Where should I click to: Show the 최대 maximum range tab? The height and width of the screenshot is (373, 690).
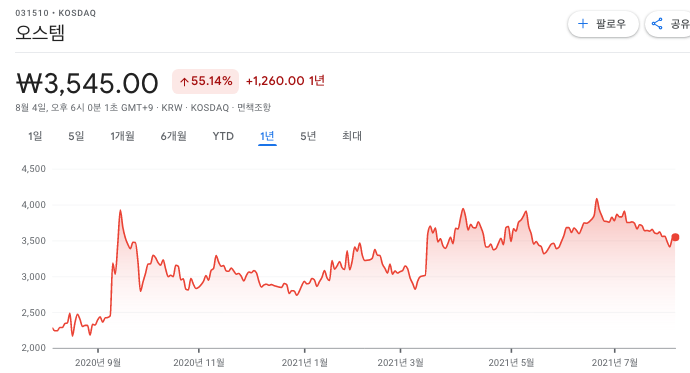pos(352,136)
